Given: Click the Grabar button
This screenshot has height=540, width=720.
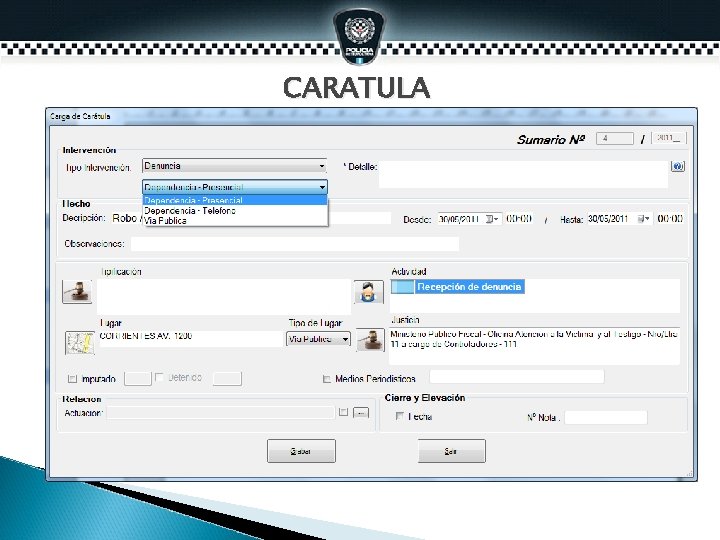Looking at the screenshot, I should click(x=301, y=451).
